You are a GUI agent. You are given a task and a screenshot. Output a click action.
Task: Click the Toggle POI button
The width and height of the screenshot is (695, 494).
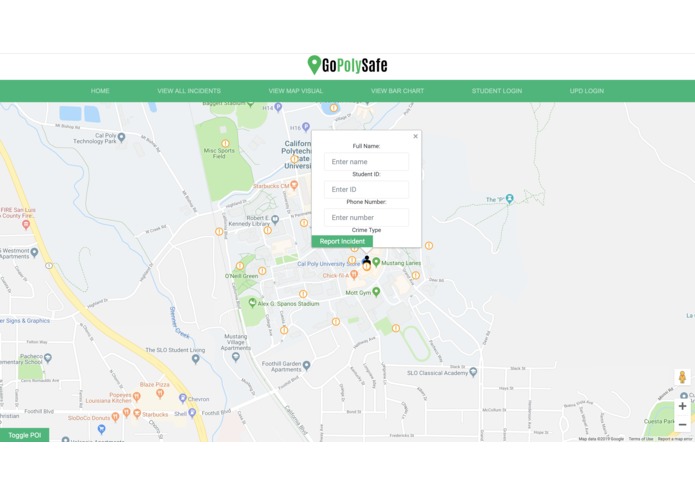point(24,435)
